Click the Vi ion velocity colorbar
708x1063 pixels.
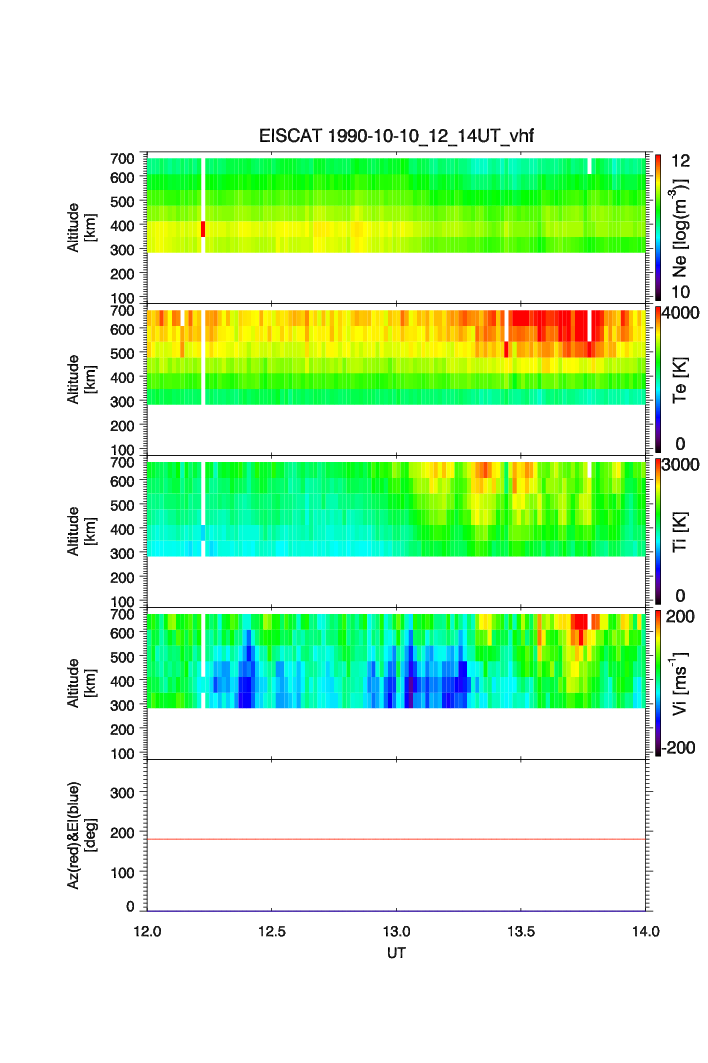[658, 683]
